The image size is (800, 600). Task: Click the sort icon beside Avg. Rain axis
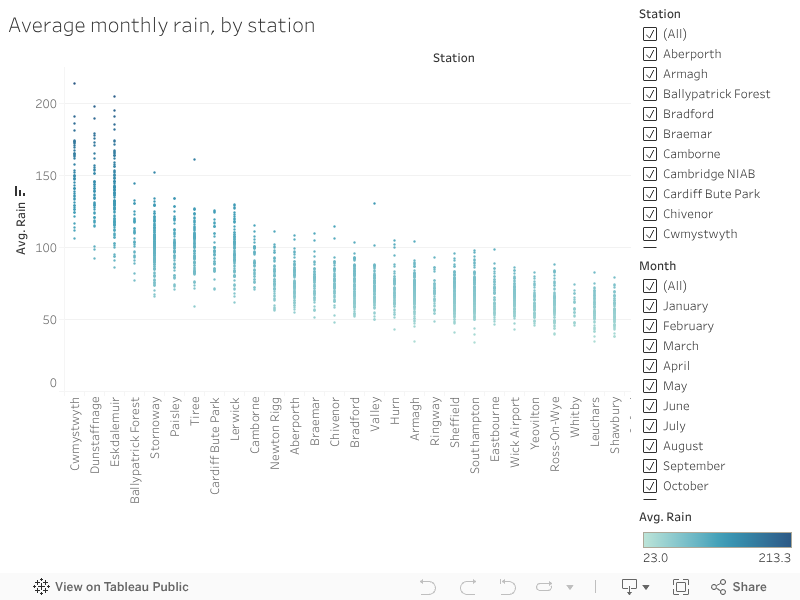(20, 191)
